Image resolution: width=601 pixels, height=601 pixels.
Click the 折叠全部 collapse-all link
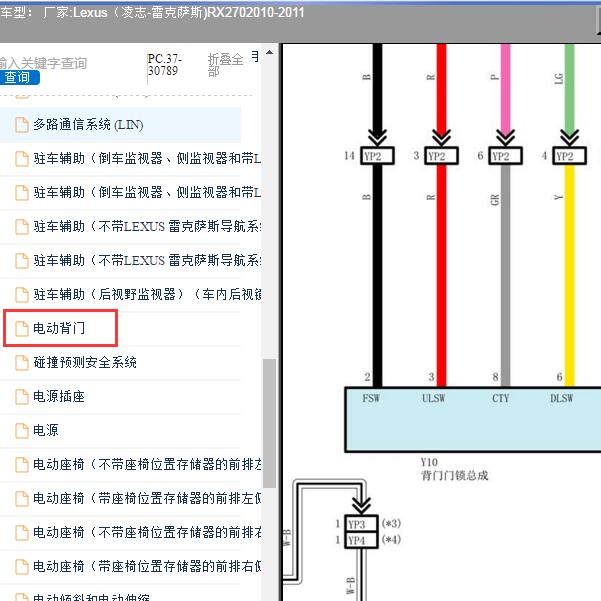pyautogui.click(x=226, y=65)
